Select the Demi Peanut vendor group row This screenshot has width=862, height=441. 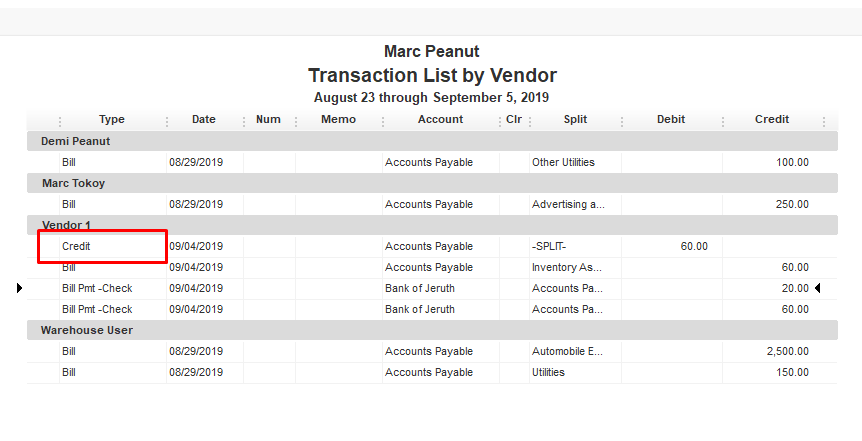76,141
